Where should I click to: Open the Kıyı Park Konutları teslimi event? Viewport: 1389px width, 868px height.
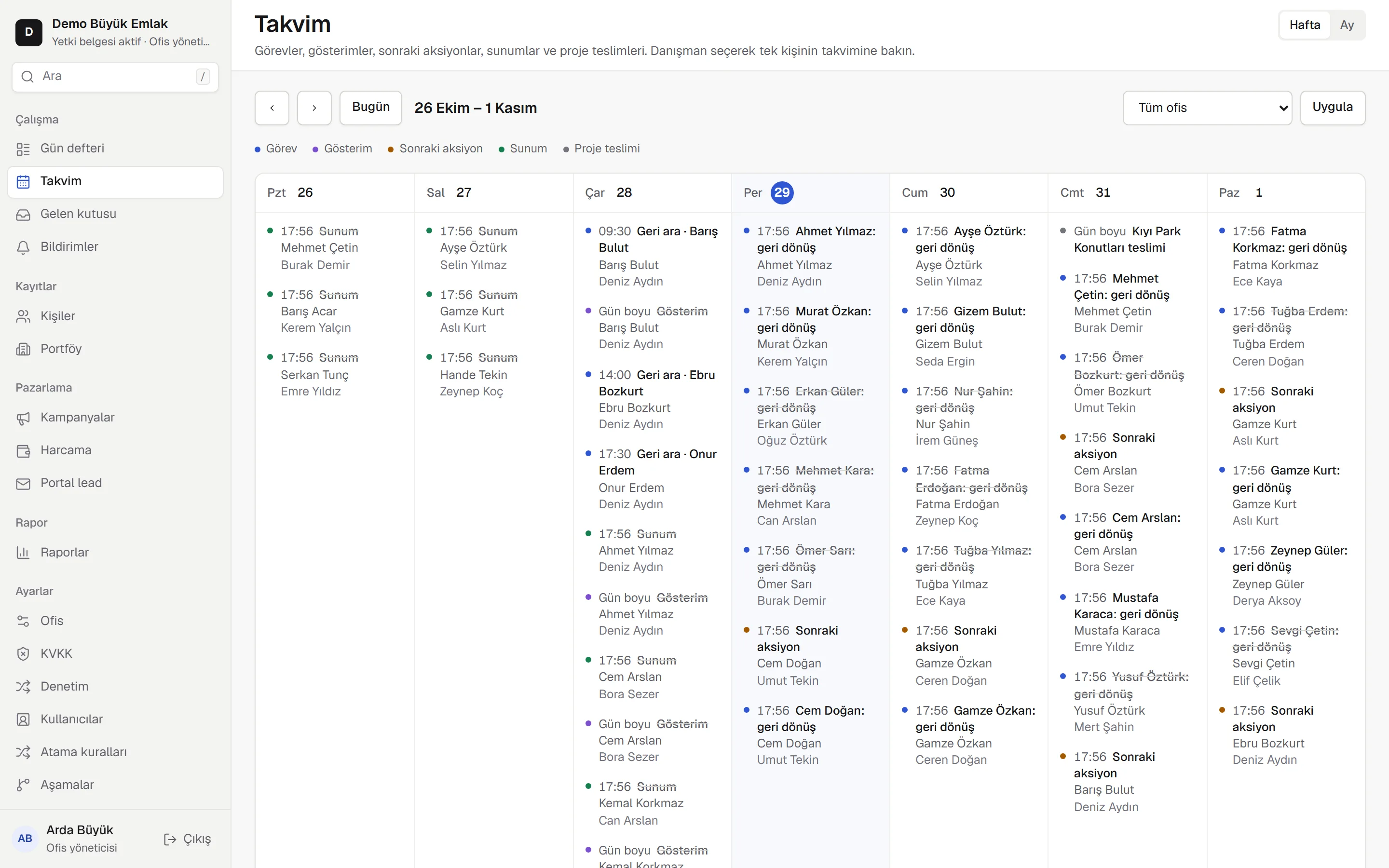click(x=1127, y=239)
